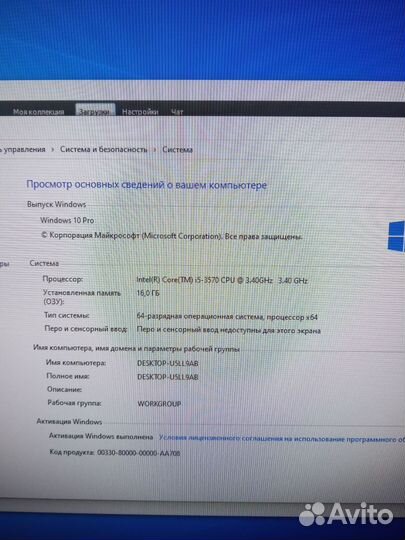Switch to the Моя коллекция tab
This screenshot has width=405, height=540.
tap(38, 112)
